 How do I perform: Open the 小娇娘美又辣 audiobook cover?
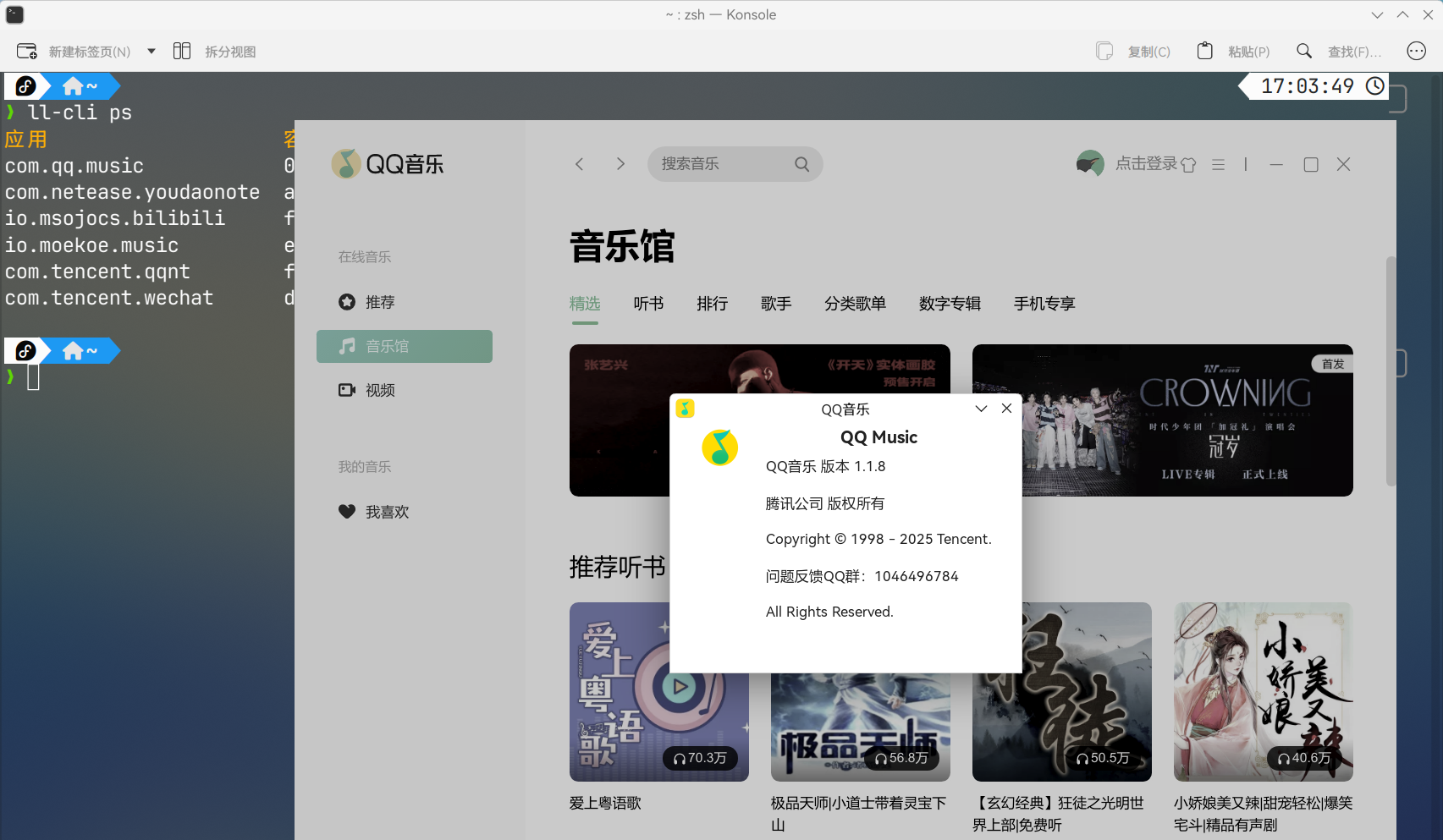[x=1263, y=692]
